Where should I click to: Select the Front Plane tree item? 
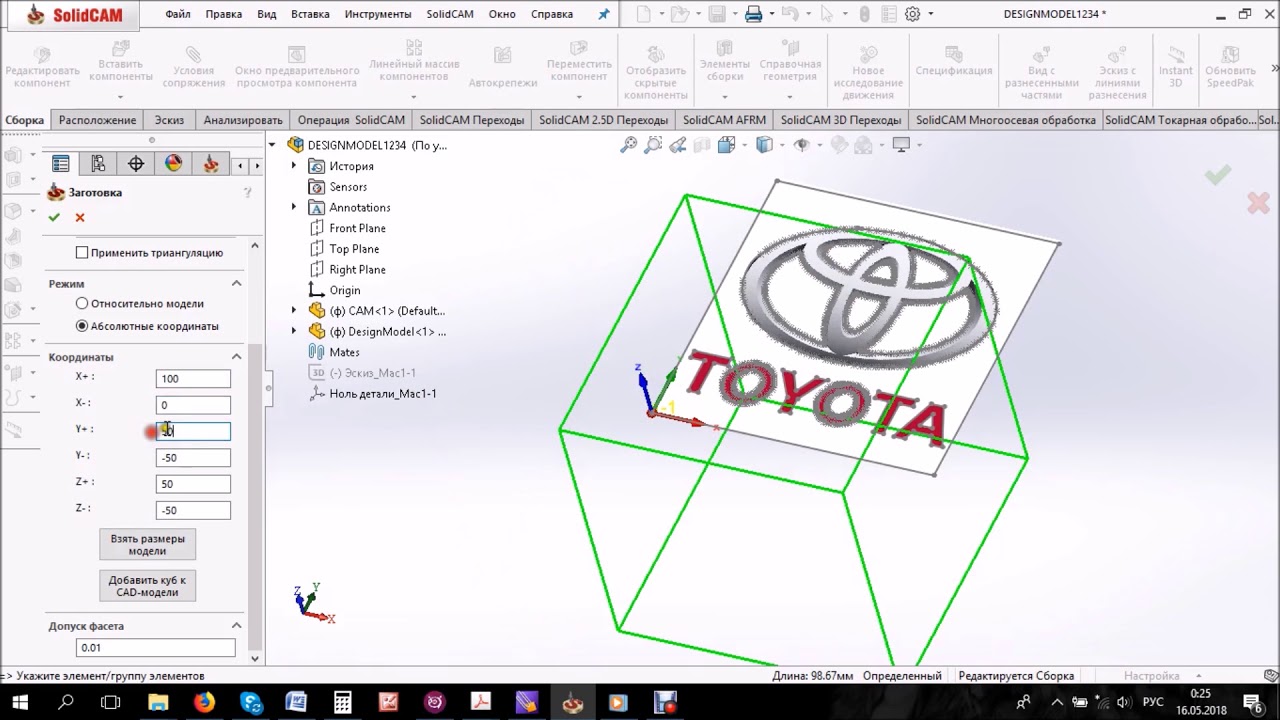[x=347, y=228]
